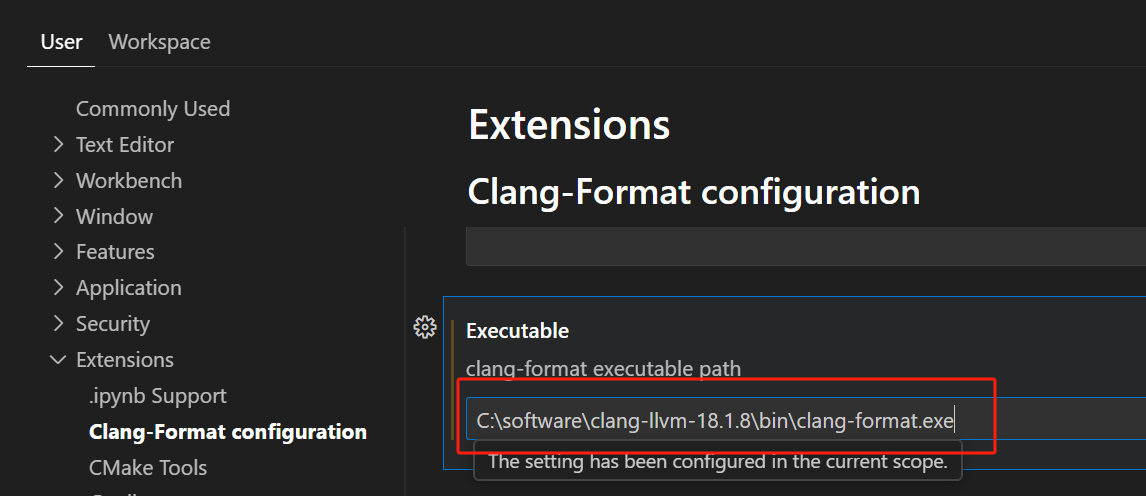Viewport: 1146px width, 496px height.
Task: Select Commonly Used in settings tree
Action: pos(153,109)
